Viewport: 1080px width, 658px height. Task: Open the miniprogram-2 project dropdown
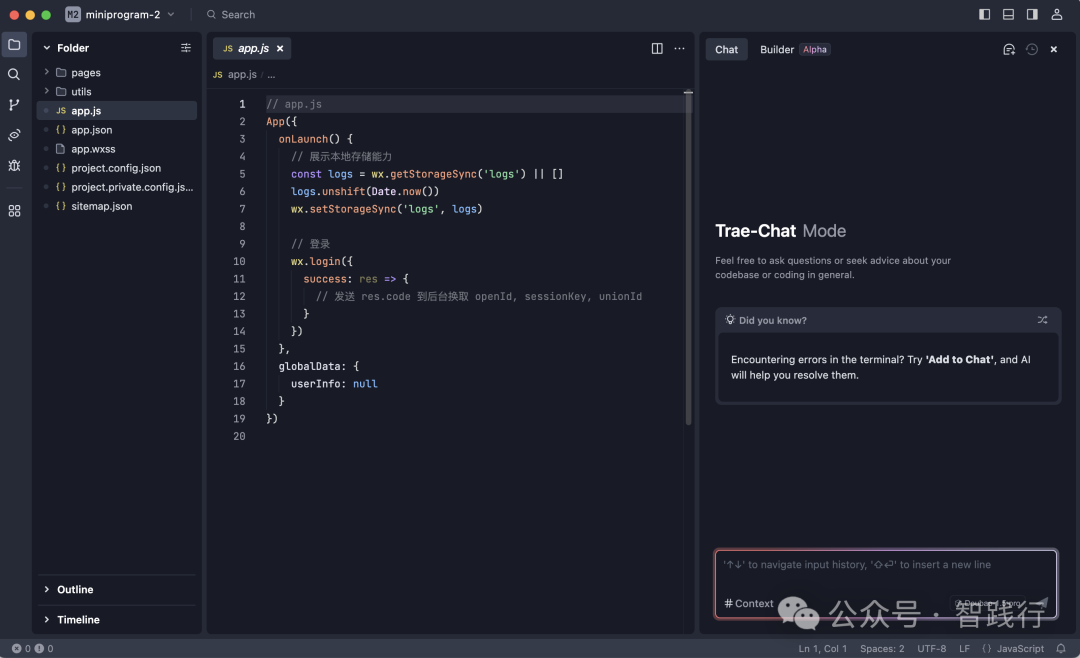click(120, 14)
